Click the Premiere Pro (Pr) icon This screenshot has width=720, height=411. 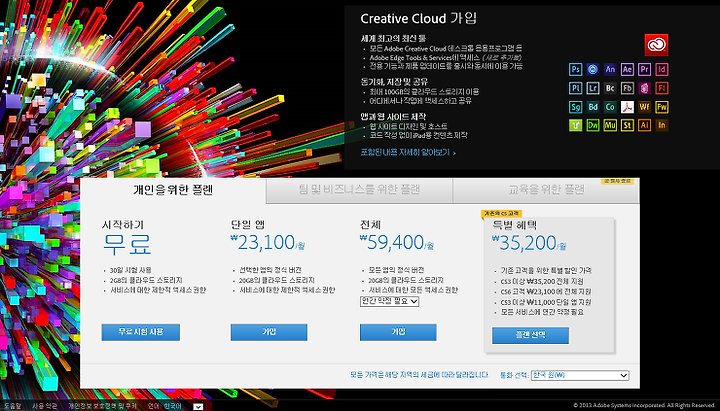[644, 69]
